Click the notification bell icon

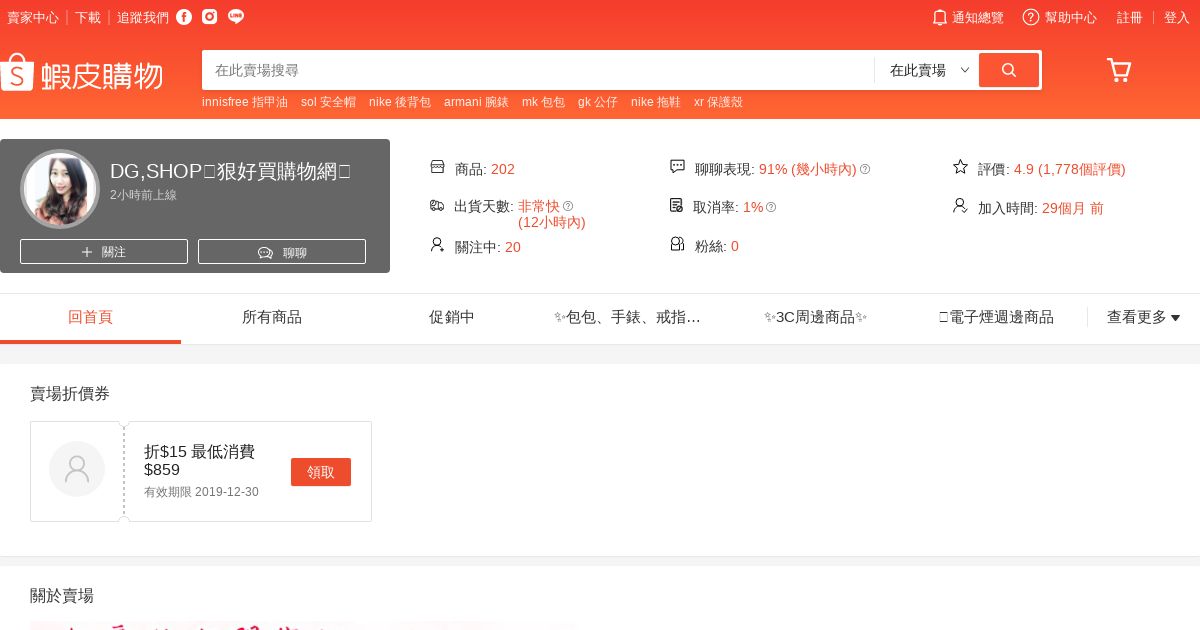pos(939,17)
